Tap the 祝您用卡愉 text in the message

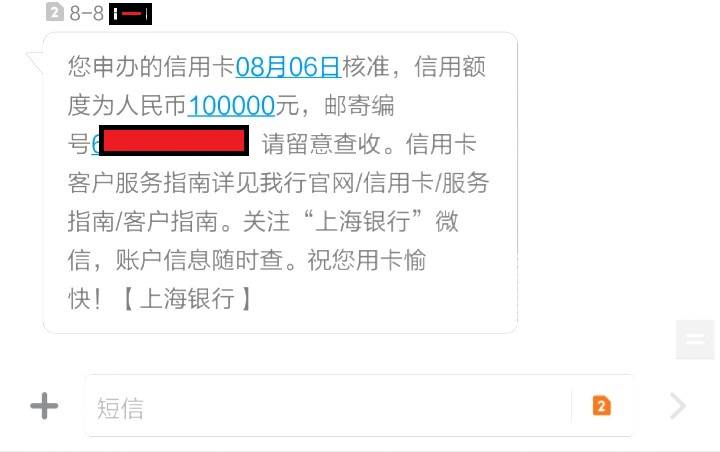click(367, 260)
